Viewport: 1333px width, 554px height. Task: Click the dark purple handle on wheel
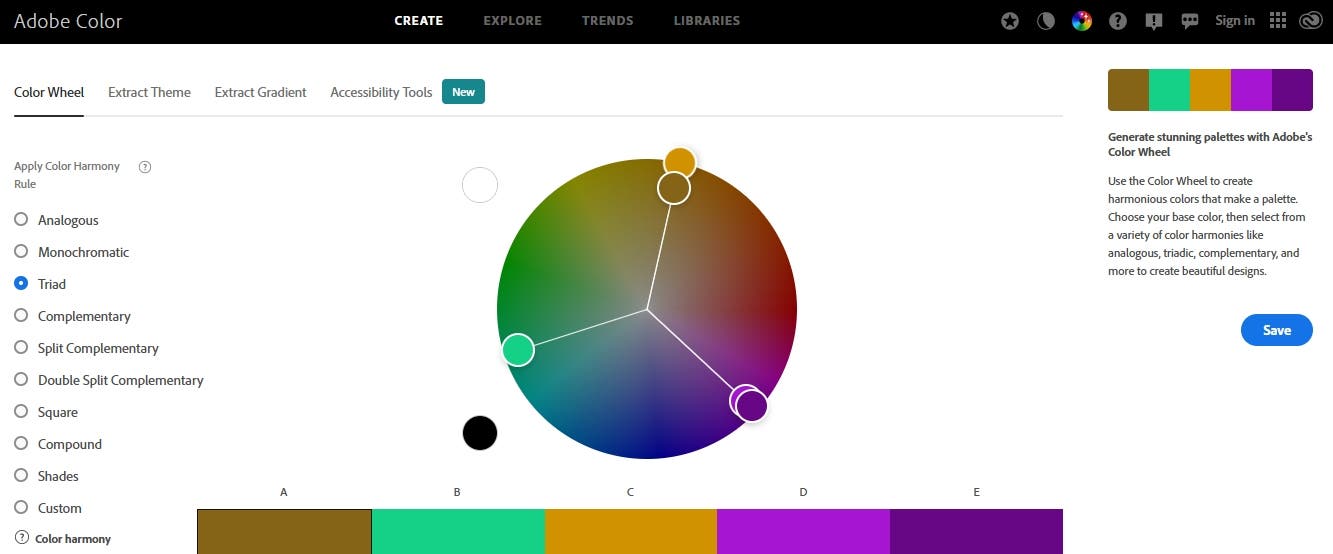click(752, 406)
